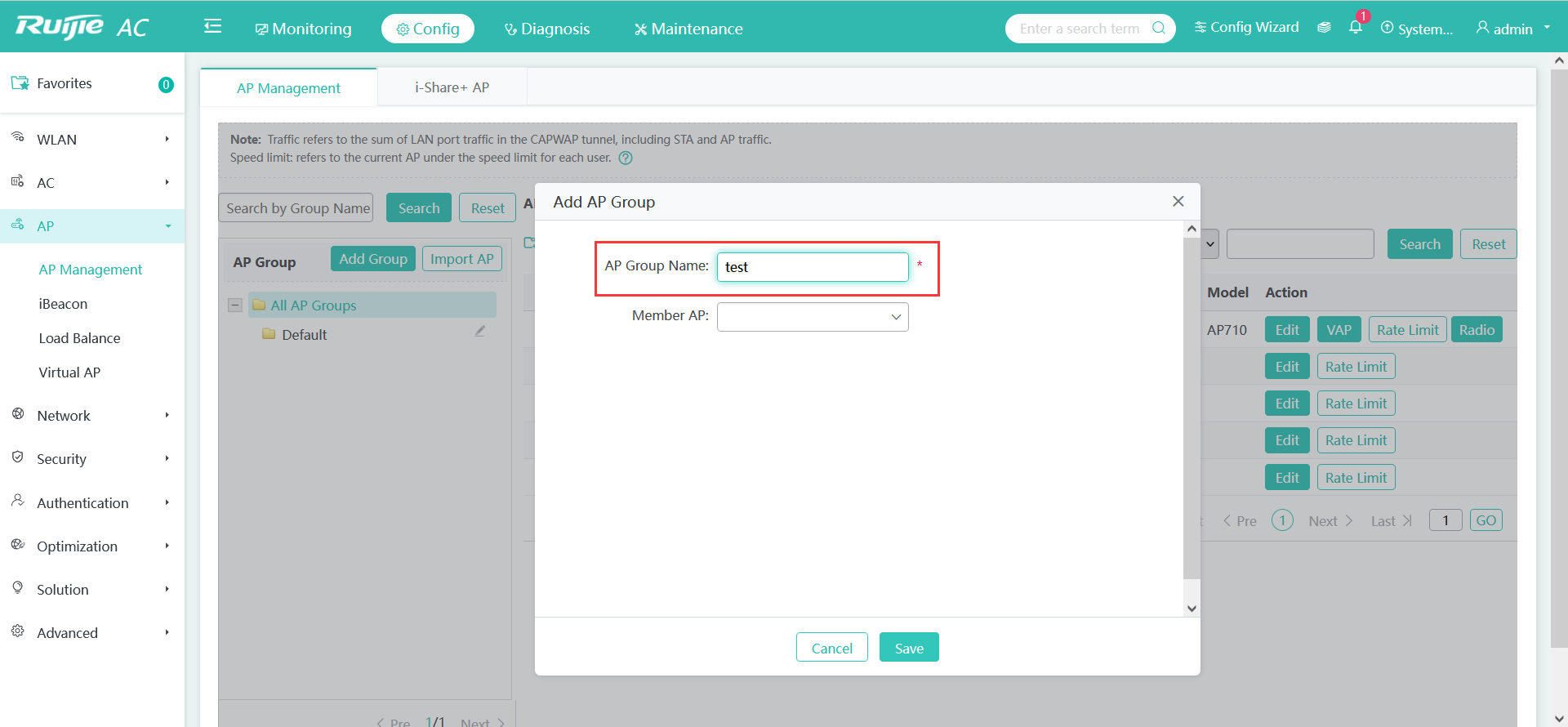The image size is (1568, 727).
Task: Click the Save button in dialog
Action: tap(908, 648)
